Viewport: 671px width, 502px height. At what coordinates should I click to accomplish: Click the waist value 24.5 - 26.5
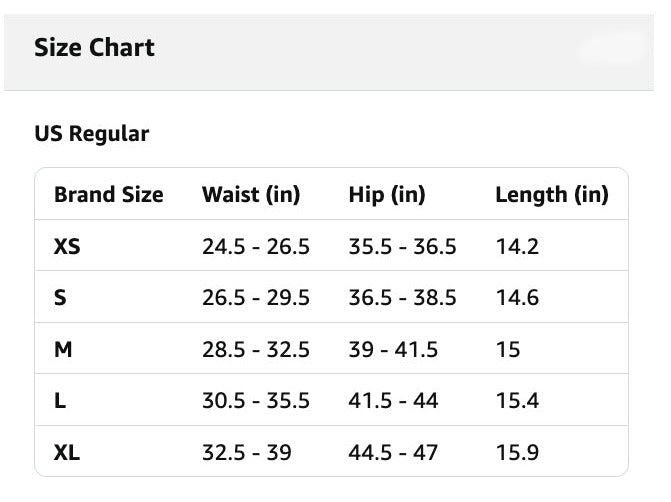(x=256, y=246)
